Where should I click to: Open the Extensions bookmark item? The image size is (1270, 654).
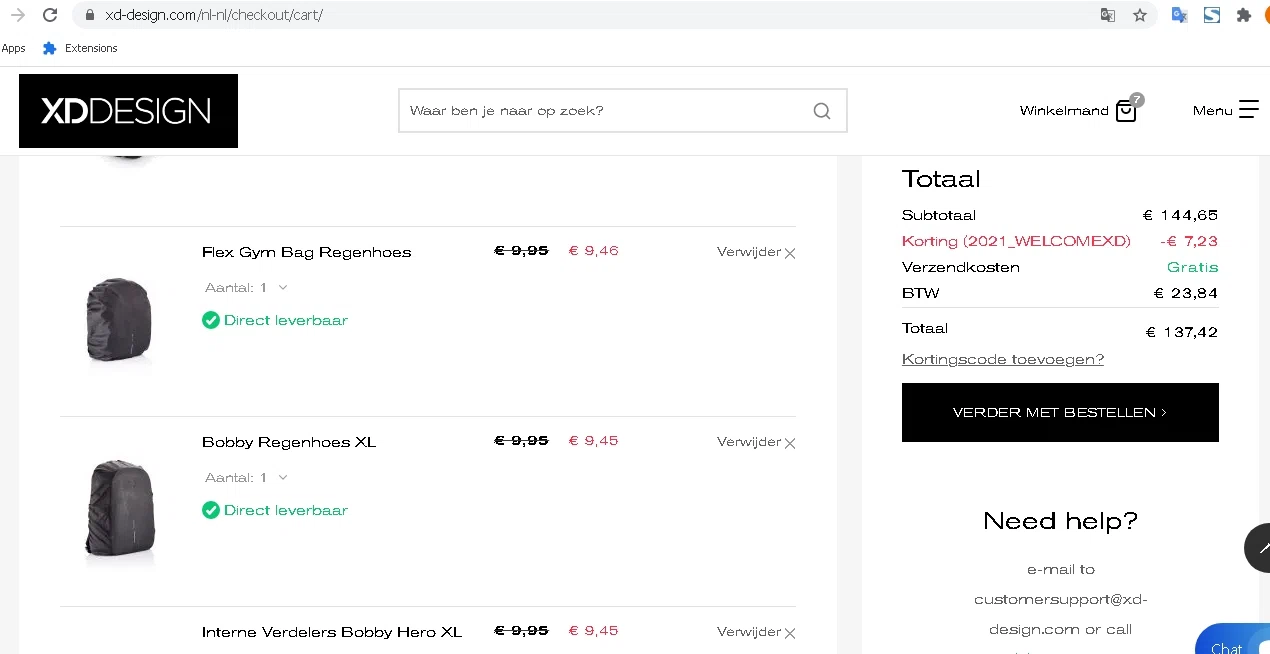(80, 48)
